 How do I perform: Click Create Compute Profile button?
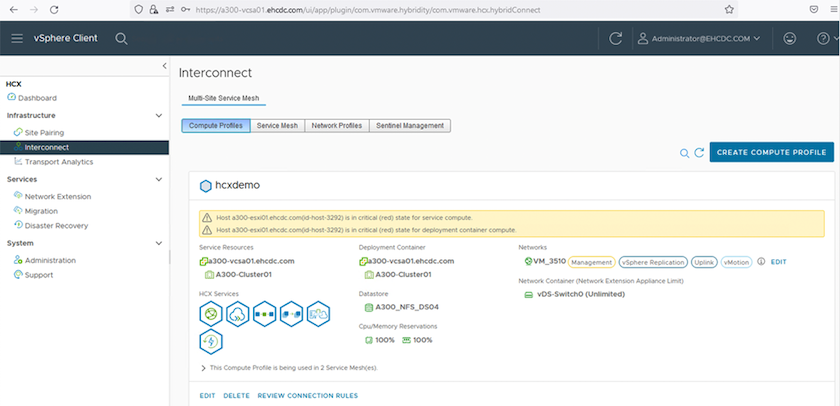(770, 152)
